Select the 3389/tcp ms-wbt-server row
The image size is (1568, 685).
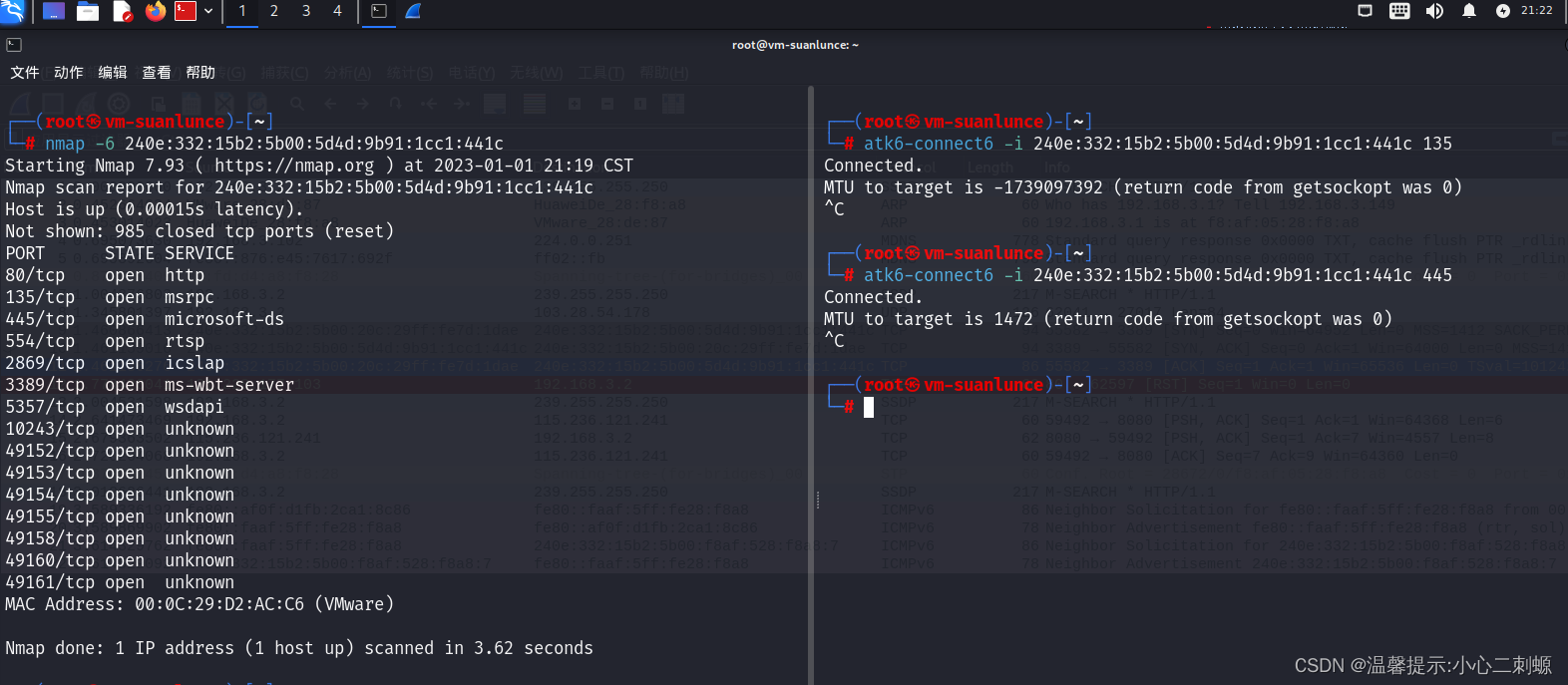point(150,385)
